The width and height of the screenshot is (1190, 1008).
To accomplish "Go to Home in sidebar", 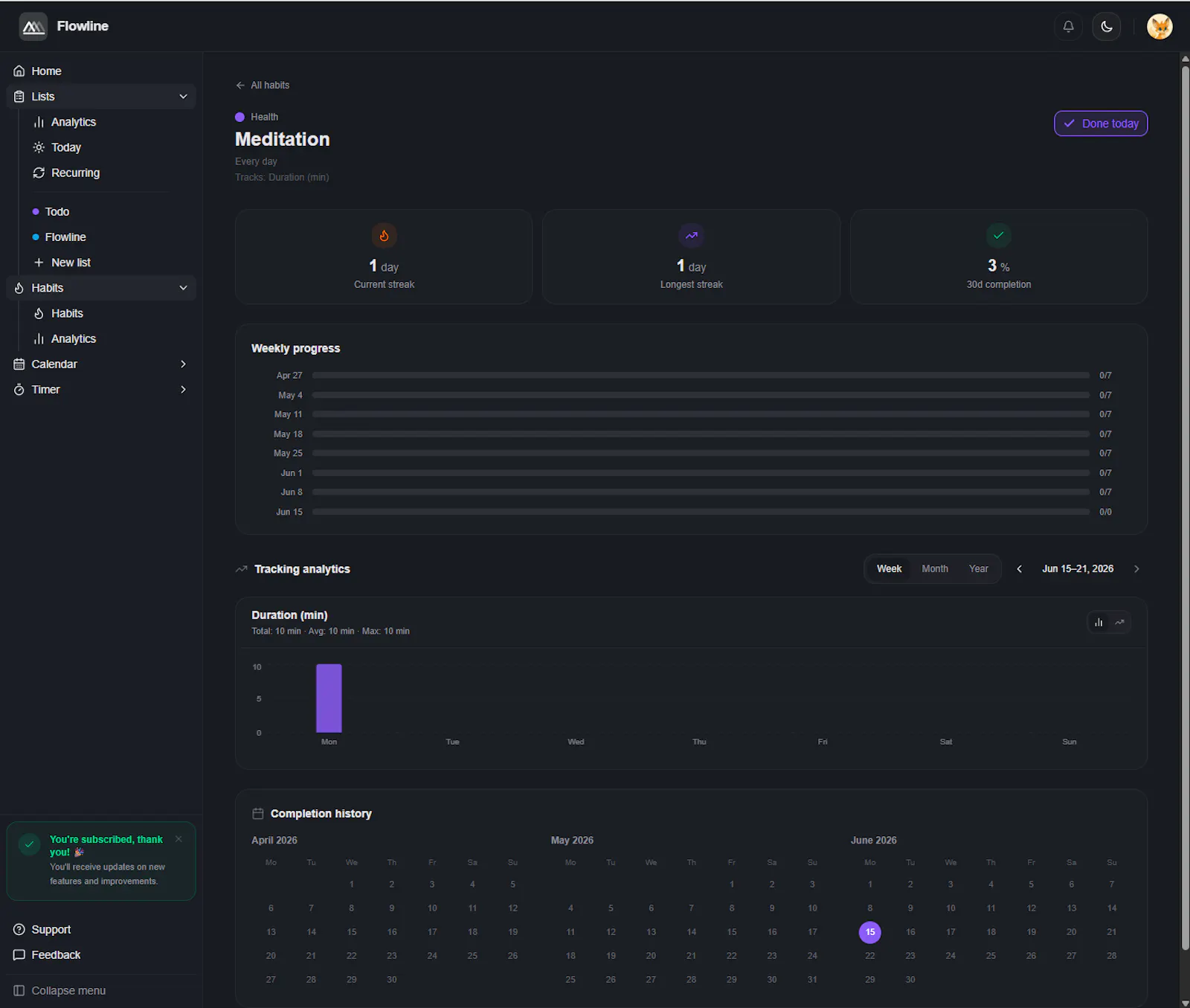I will click(101, 71).
